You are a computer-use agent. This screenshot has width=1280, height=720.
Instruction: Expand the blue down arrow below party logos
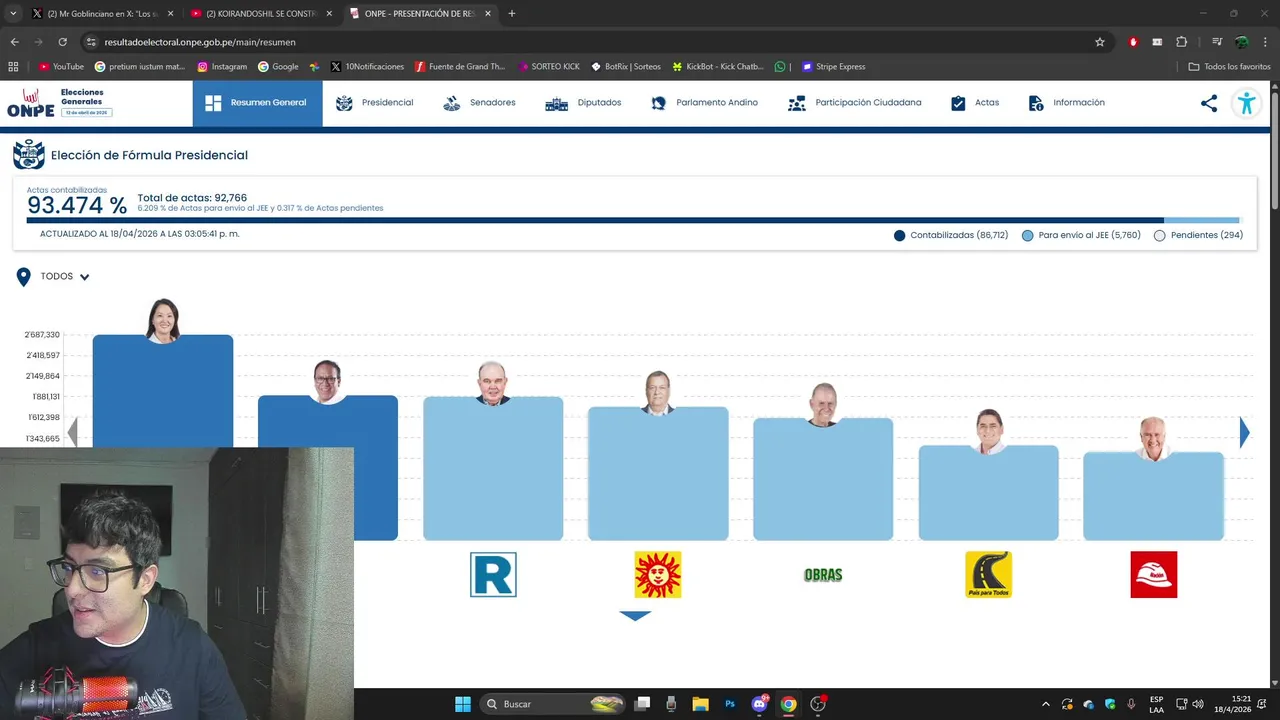635,616
